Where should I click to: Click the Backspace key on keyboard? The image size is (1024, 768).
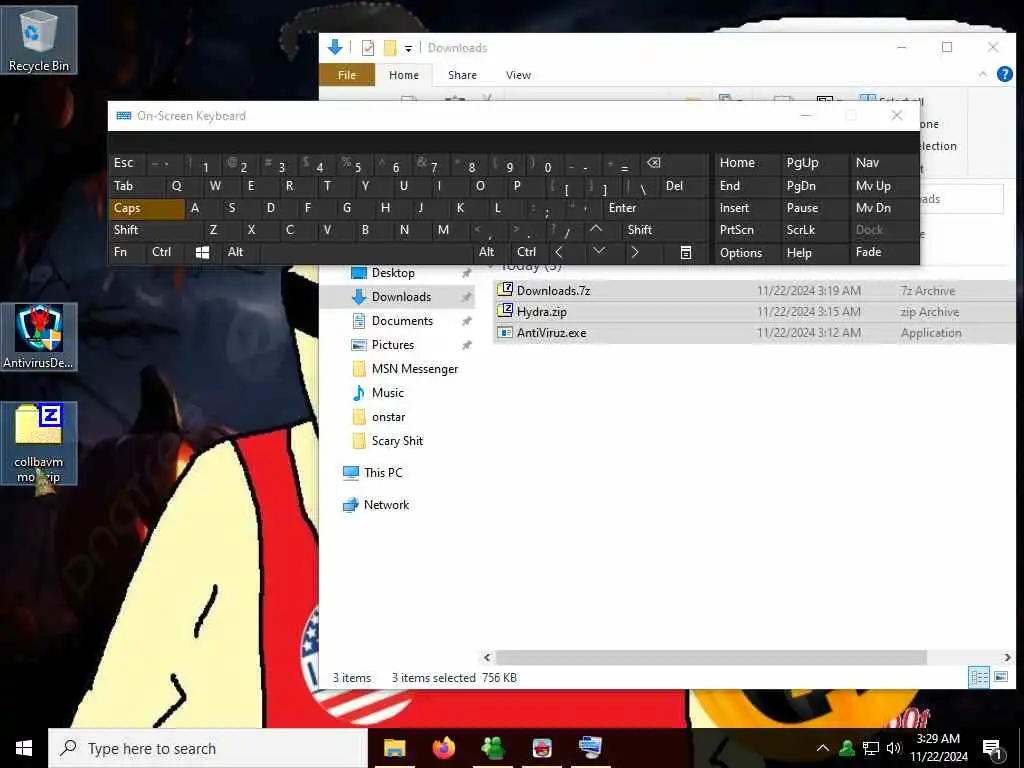coord(674,164)
